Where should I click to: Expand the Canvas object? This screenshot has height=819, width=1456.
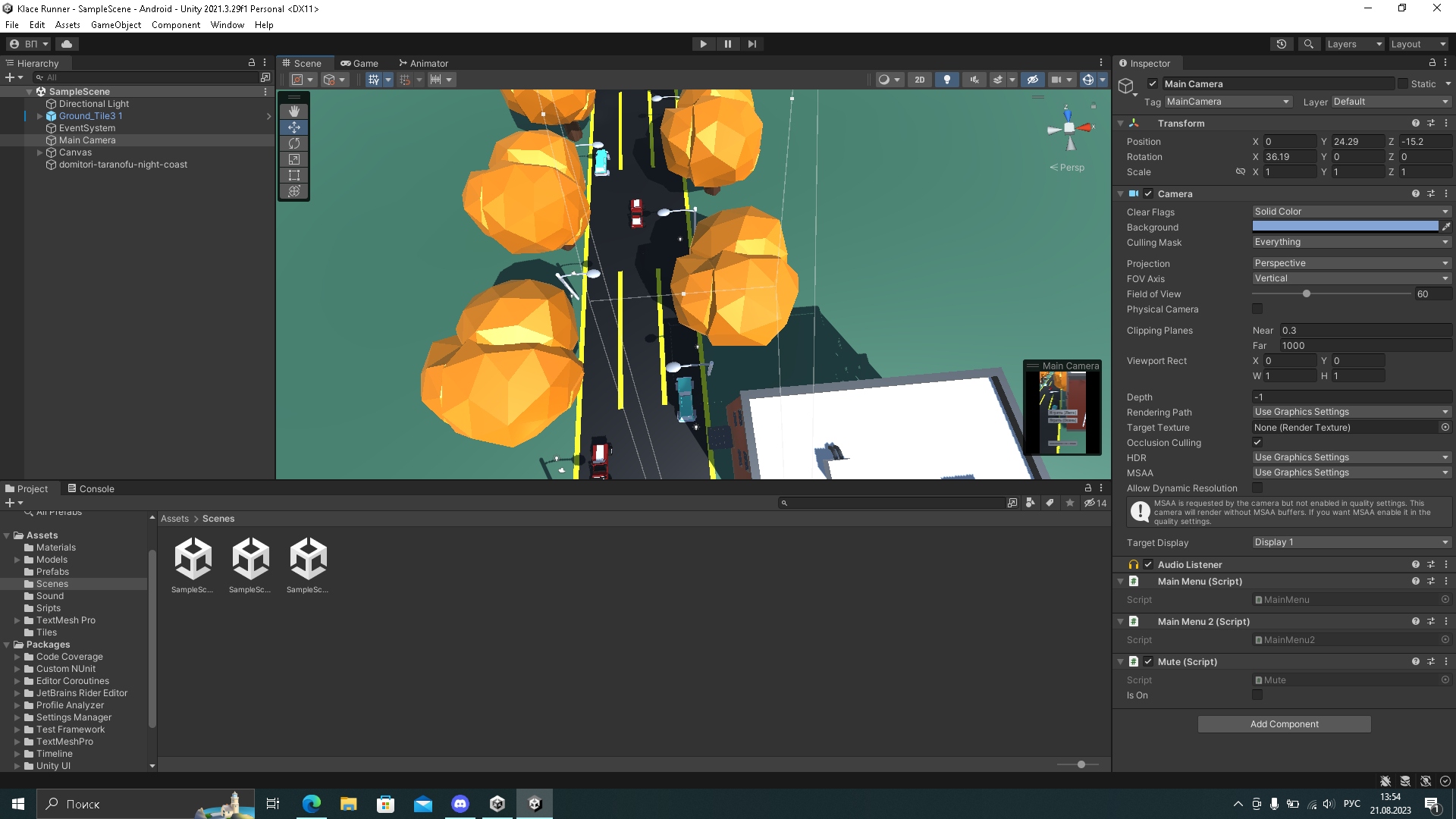[40, 152]
